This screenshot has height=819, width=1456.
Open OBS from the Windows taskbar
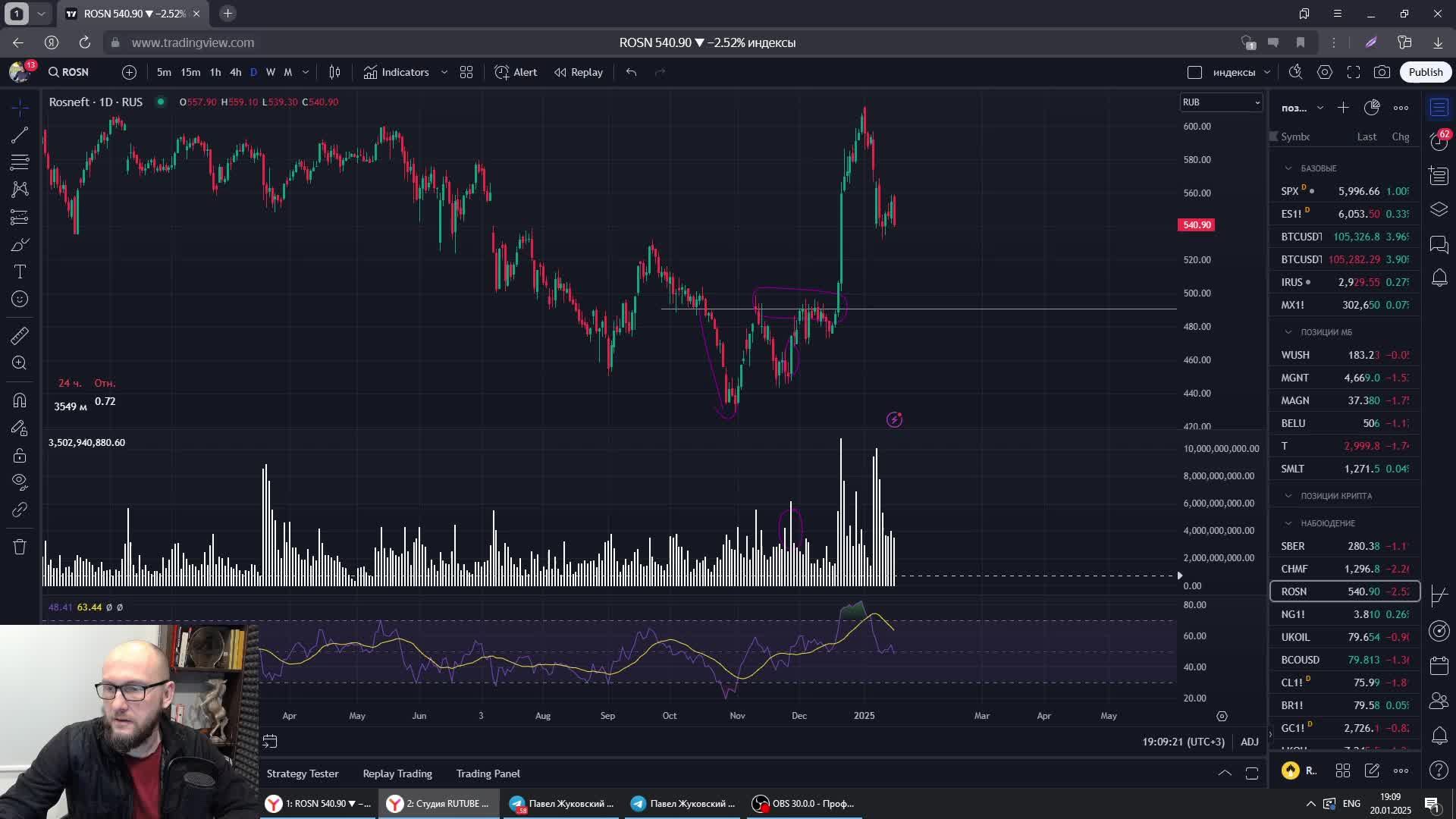(x=804, y=804)
